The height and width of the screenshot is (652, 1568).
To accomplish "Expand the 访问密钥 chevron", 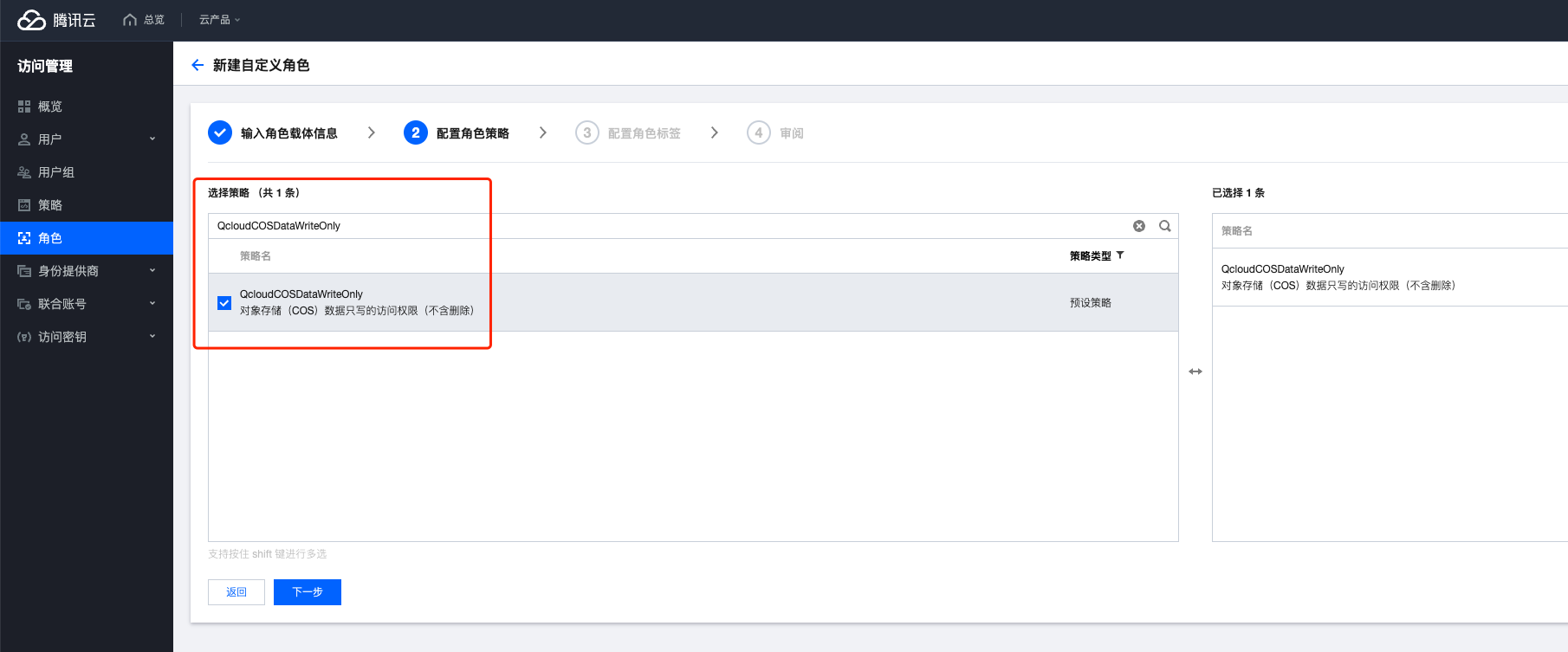I will click(x=152, y=336).
